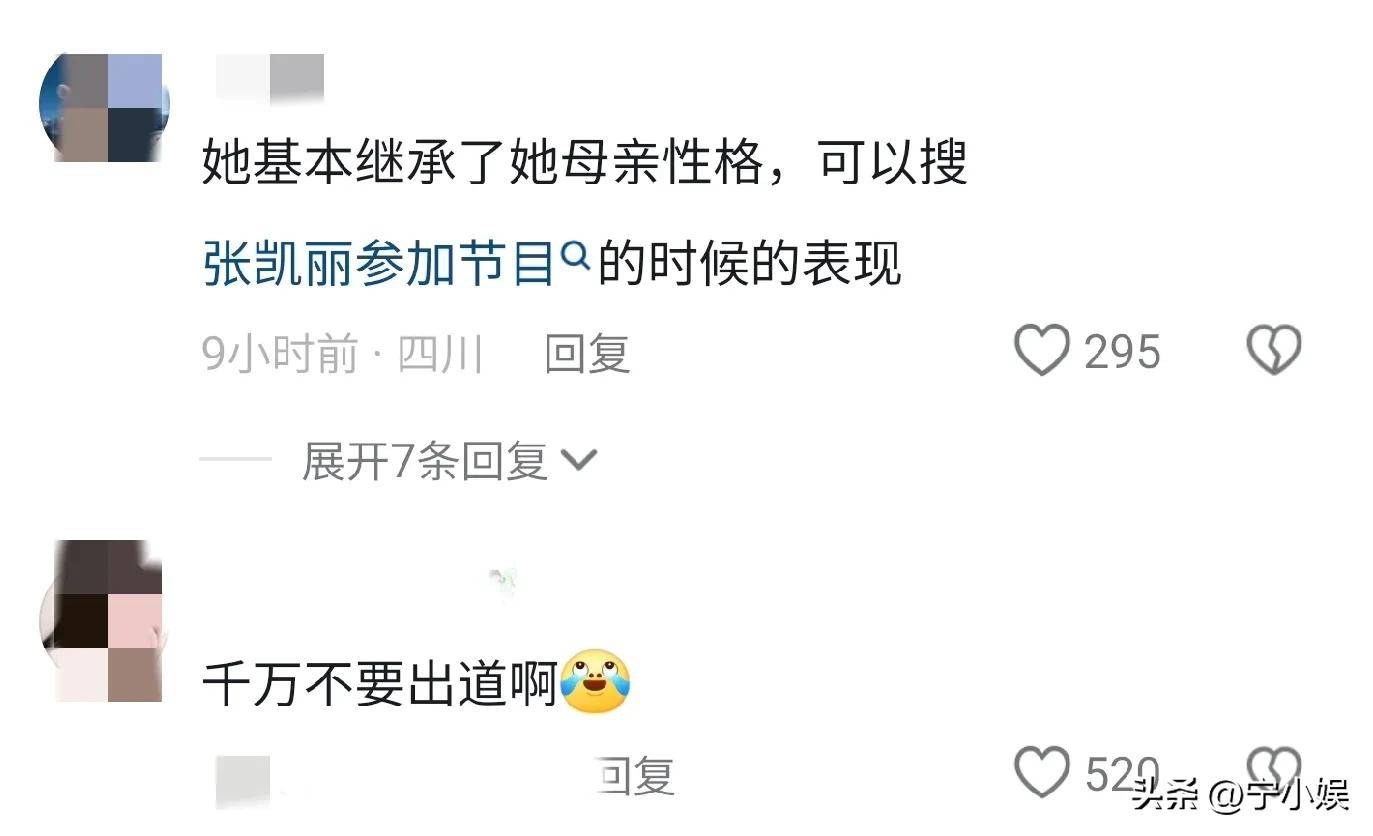The width and height of the screenshot is (1373, 836).
Task: Click the magnifier icon after 张凯丽参加节目
Action: pos(576,259)
